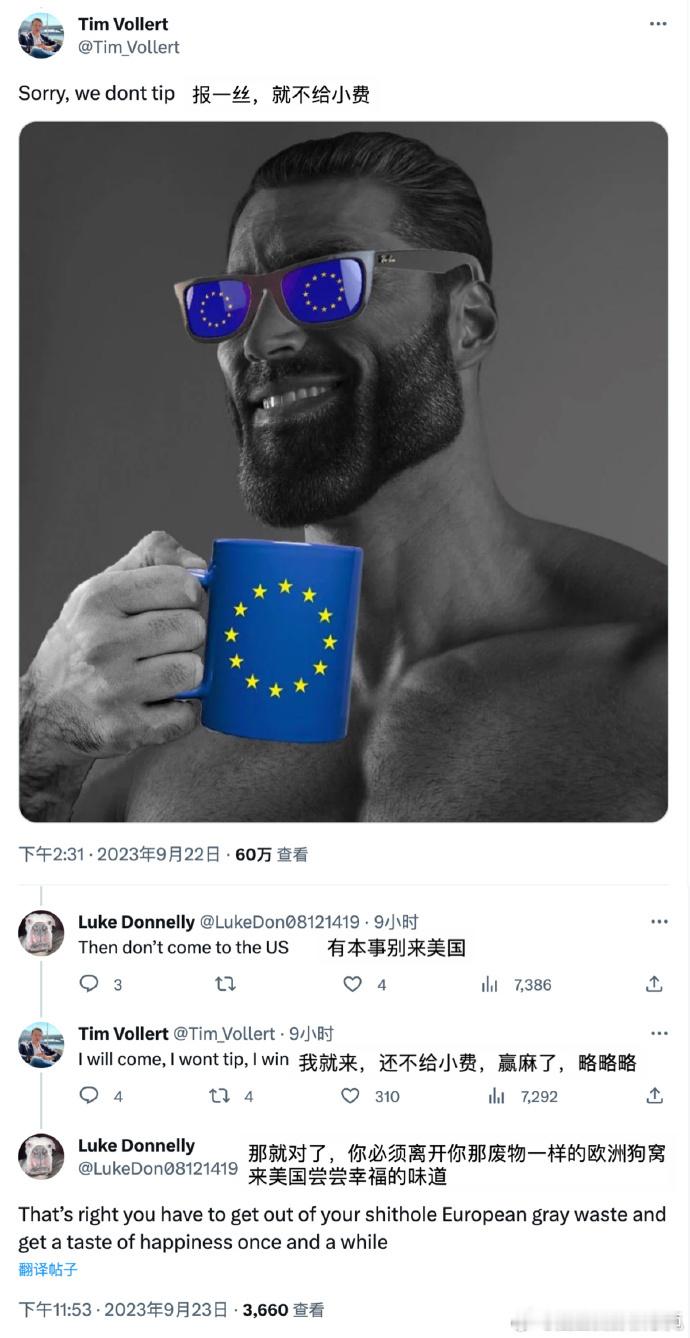Click the views chart icon showing 7,292
Image resolution: width=690 pixels, height=1338 pixels.
[496, 1096]
